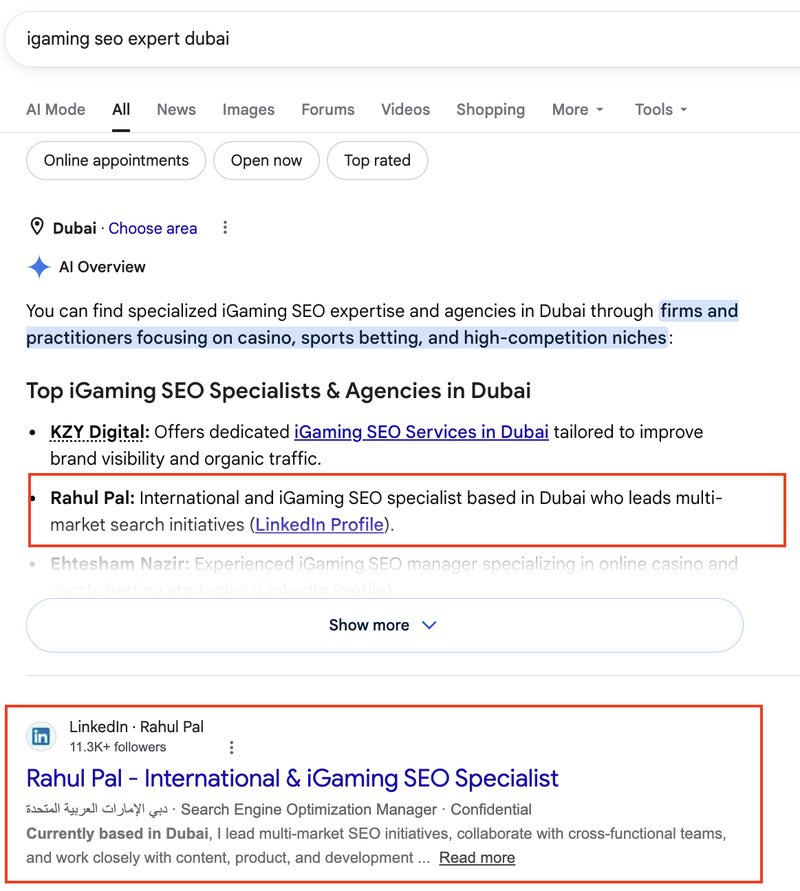Click 'Search Engine Optimization Manager' text
The height and width of the screenshot is (891, 800).
[x=309, y=809]
